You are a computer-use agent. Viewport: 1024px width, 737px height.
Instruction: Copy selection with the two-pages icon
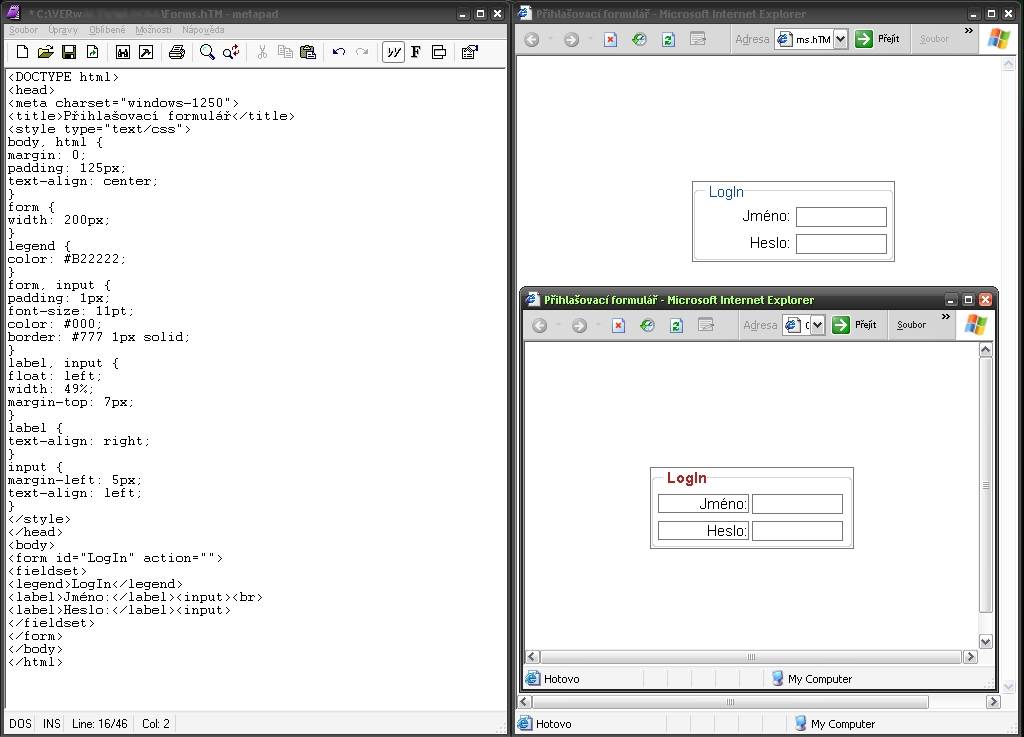[285, 52]
